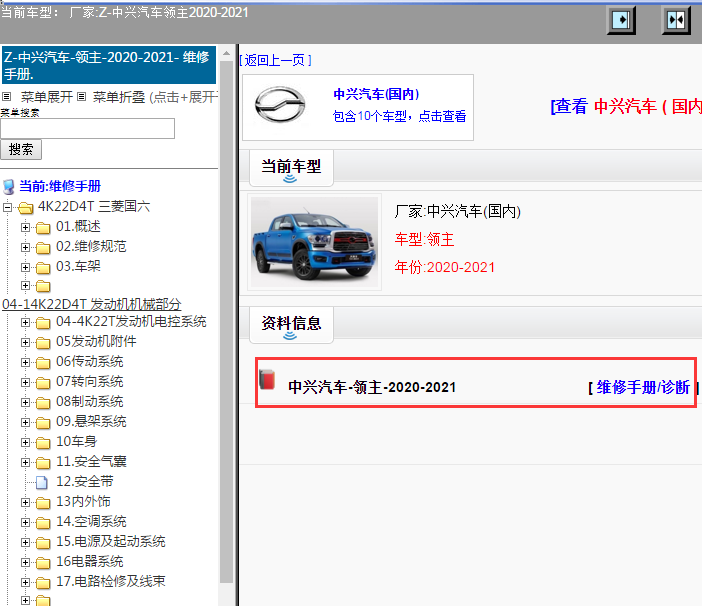Click 查看 中兴汽车 (国内 link
Image resolution: width=702 pixels, height=606 pixels.
pyautogui.click(x=626, y=107)
